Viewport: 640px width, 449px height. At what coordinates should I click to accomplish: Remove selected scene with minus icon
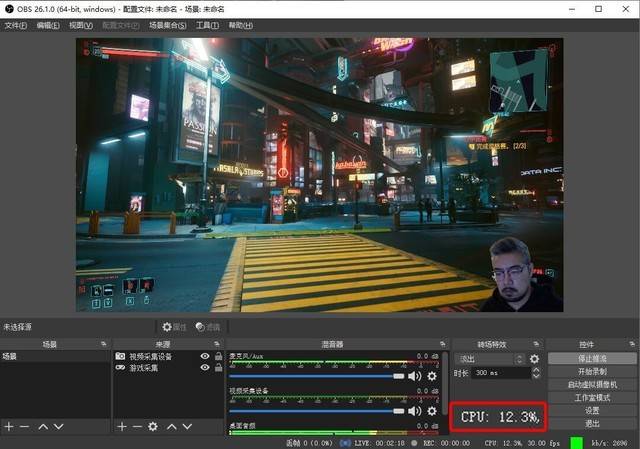click(24, 427)
